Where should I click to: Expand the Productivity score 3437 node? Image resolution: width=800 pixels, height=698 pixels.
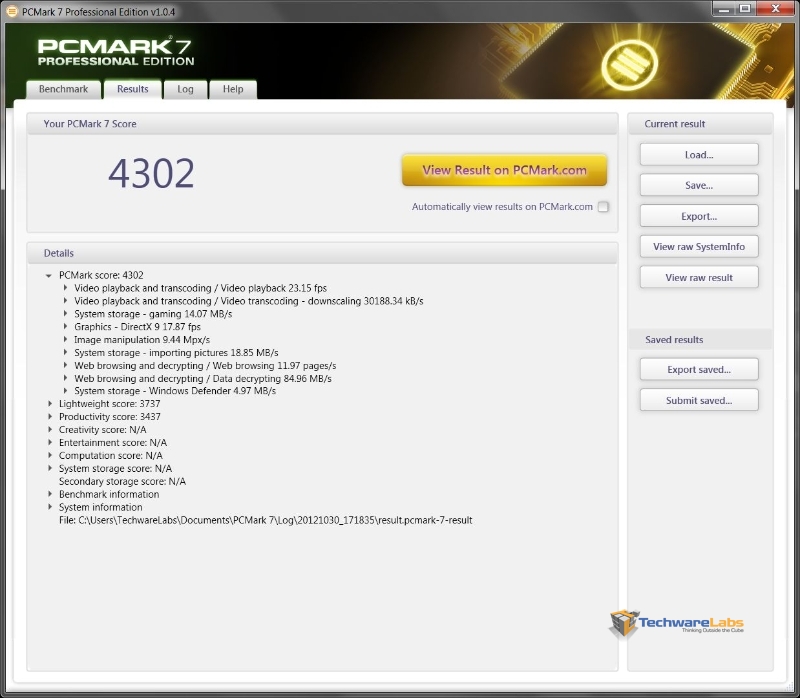50,416
